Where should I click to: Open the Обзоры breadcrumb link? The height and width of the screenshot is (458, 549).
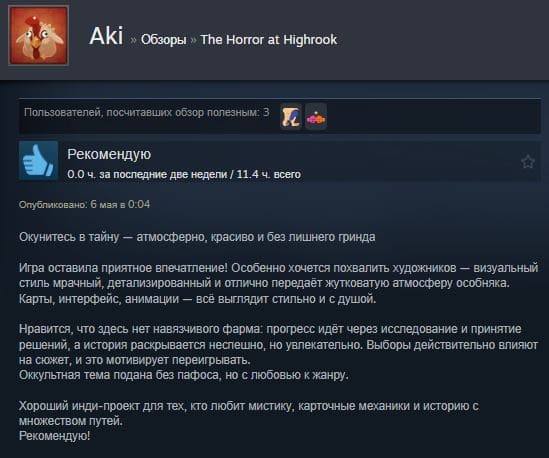(164, 40)
